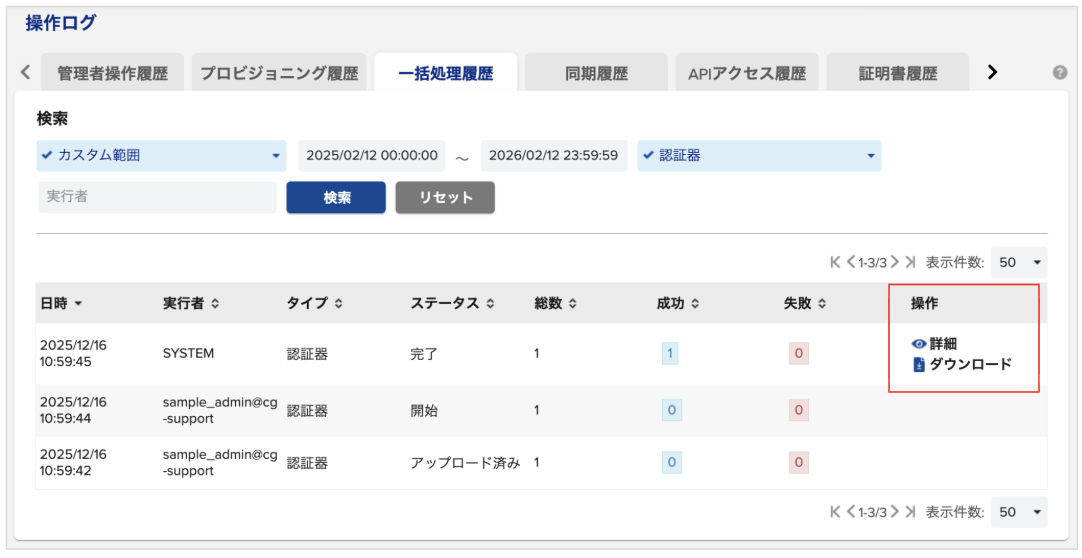This screenshot has height=558, width=1082.
Task: Sort by タイプ column
Action: point(315,303)
